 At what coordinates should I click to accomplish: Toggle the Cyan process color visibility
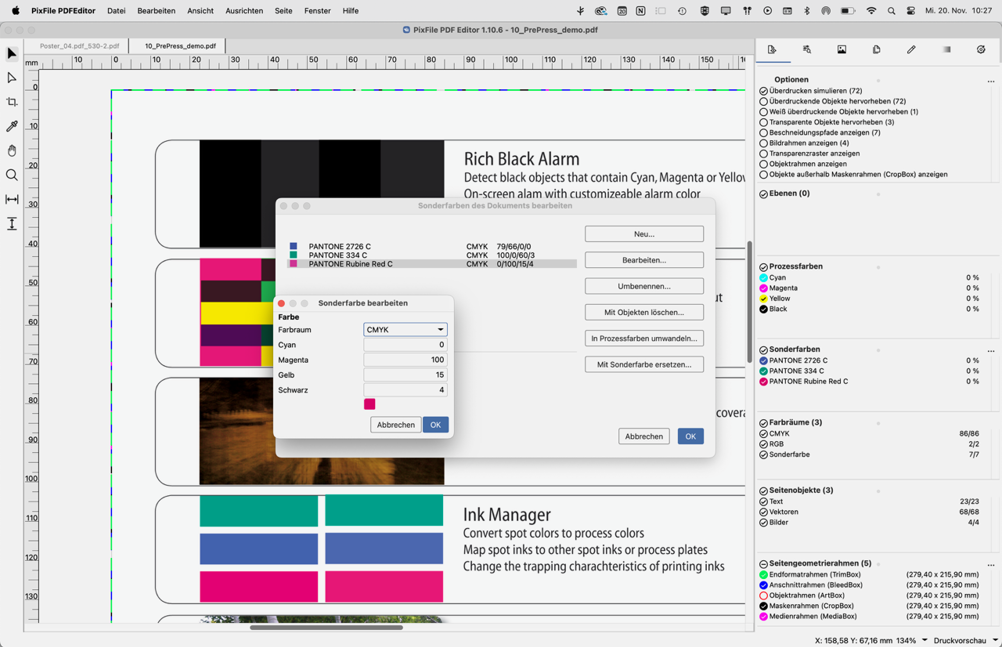pos(764,278)
